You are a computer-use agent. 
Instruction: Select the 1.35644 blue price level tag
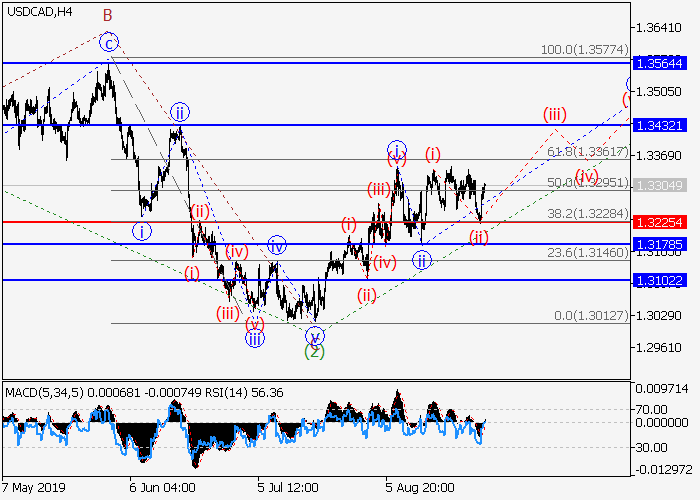pos(660,63)
